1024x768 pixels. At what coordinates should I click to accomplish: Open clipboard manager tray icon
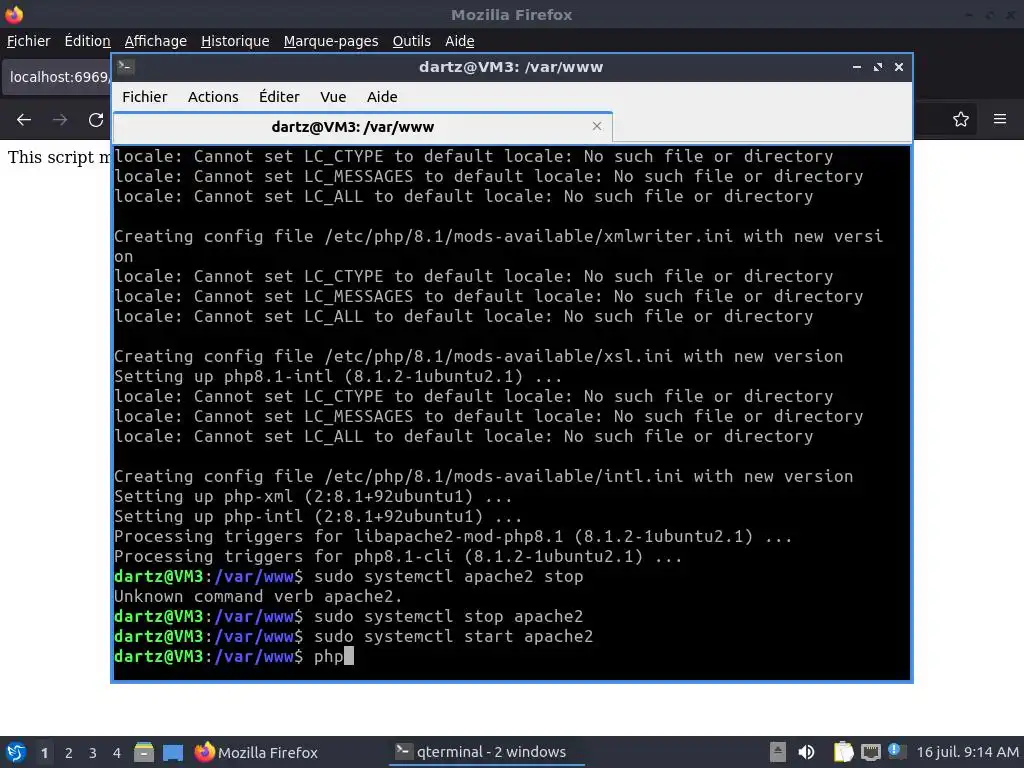pyautogui.click(x=843, y=752)
